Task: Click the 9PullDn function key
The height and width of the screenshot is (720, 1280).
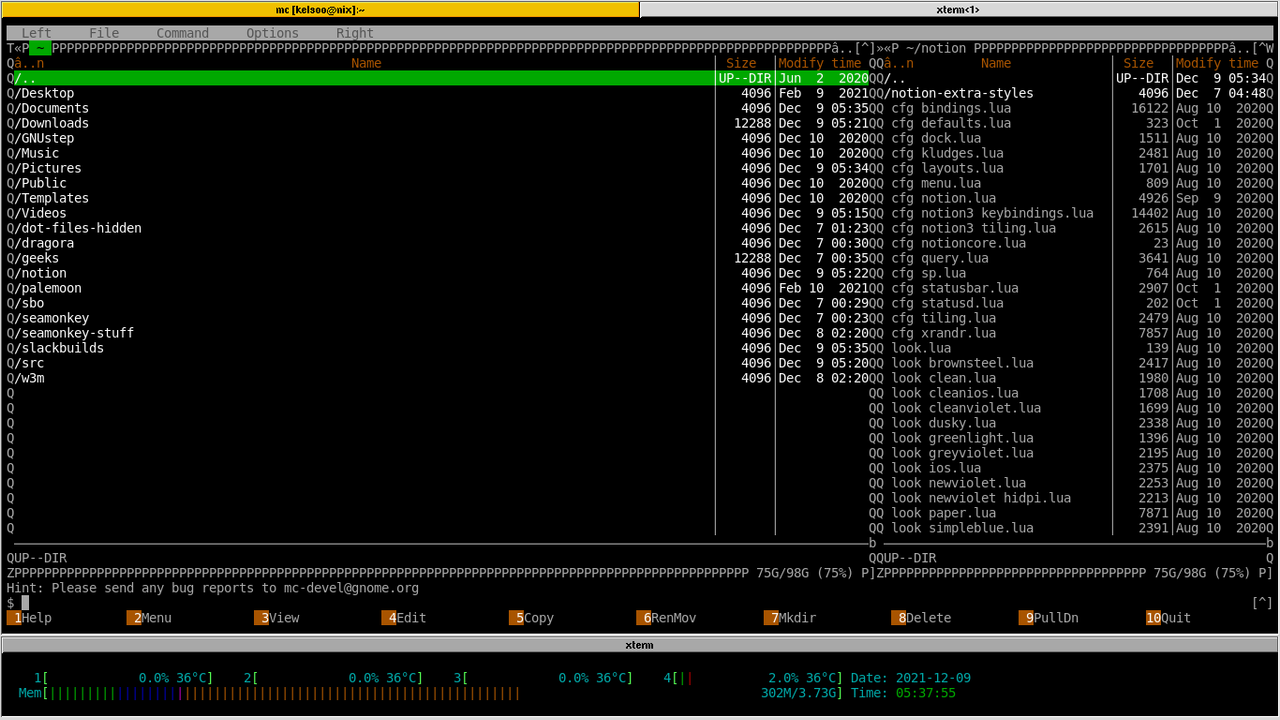Action: [1049, 618]
